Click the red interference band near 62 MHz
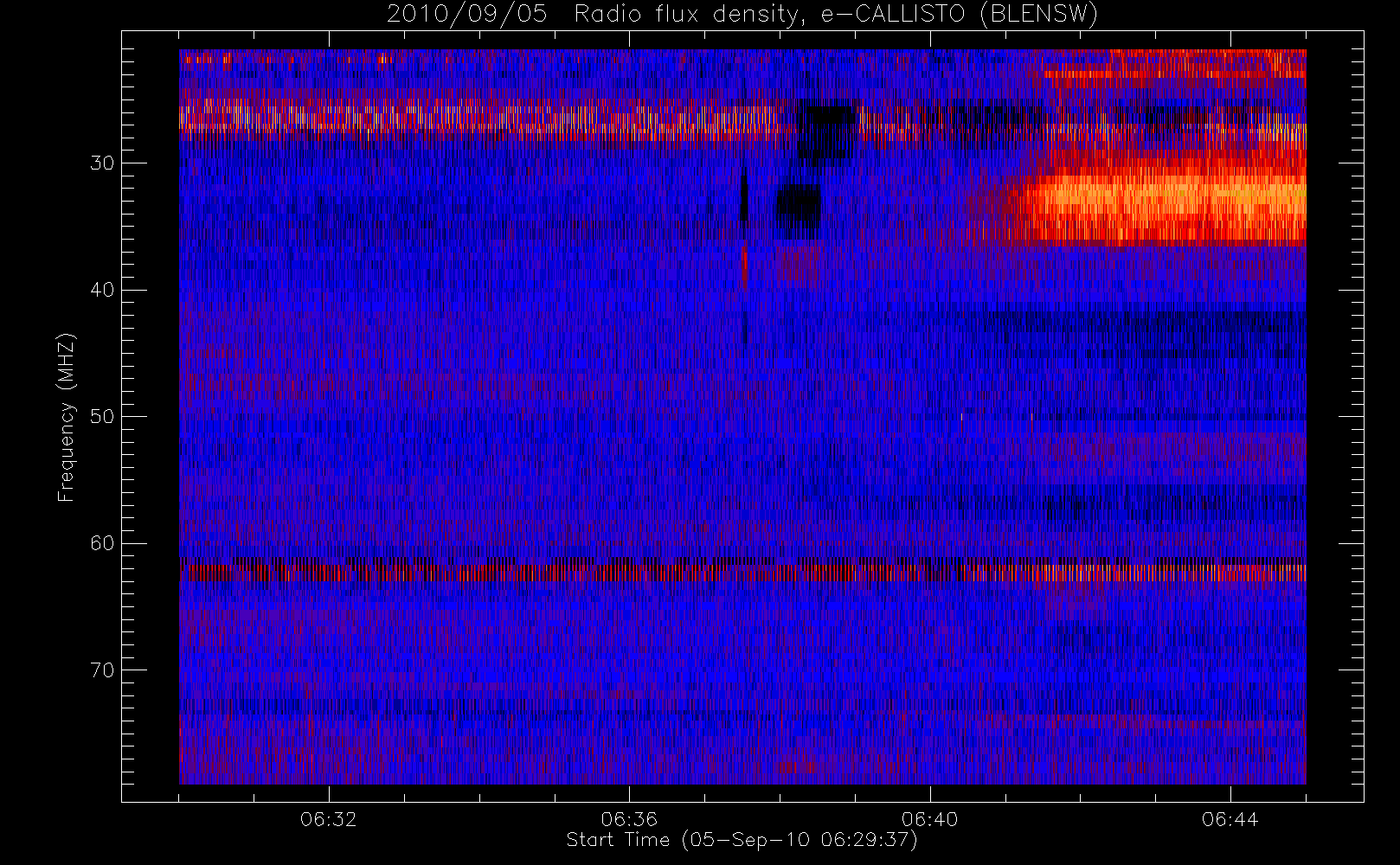 pos(742,573)
